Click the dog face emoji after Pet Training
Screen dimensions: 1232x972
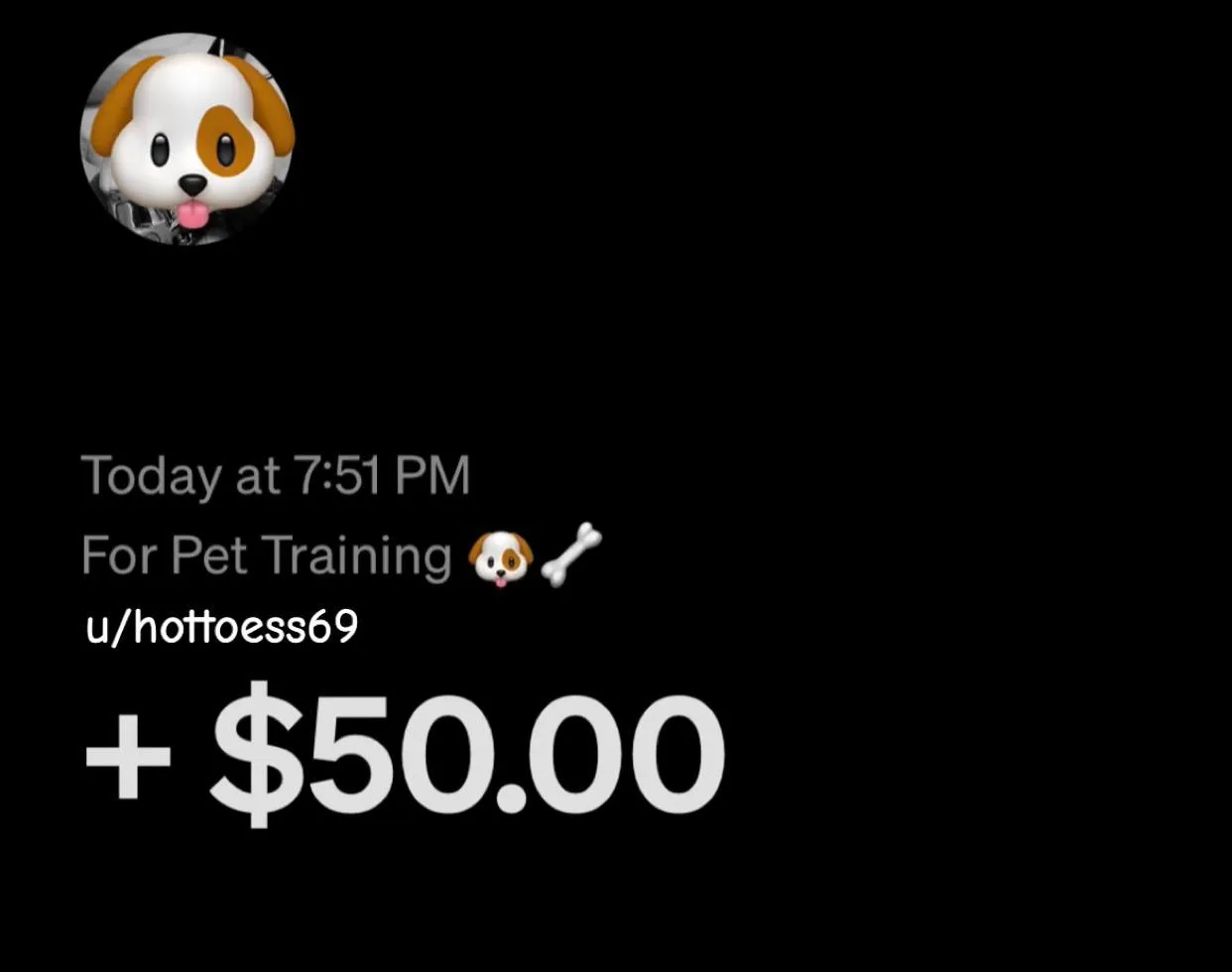(501, 557)
